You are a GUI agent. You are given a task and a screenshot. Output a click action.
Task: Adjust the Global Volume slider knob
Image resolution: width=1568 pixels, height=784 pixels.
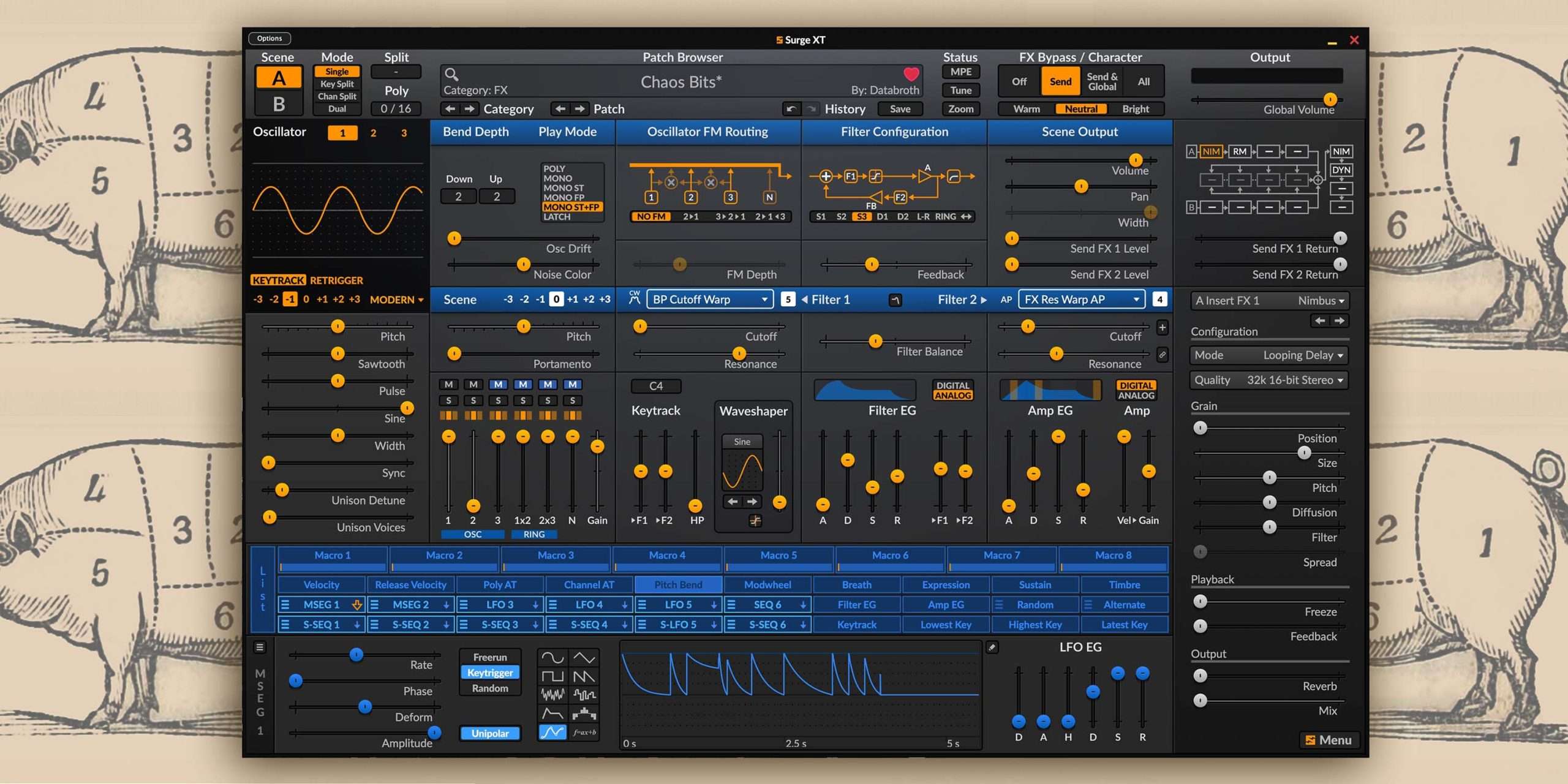[1330, 99]
